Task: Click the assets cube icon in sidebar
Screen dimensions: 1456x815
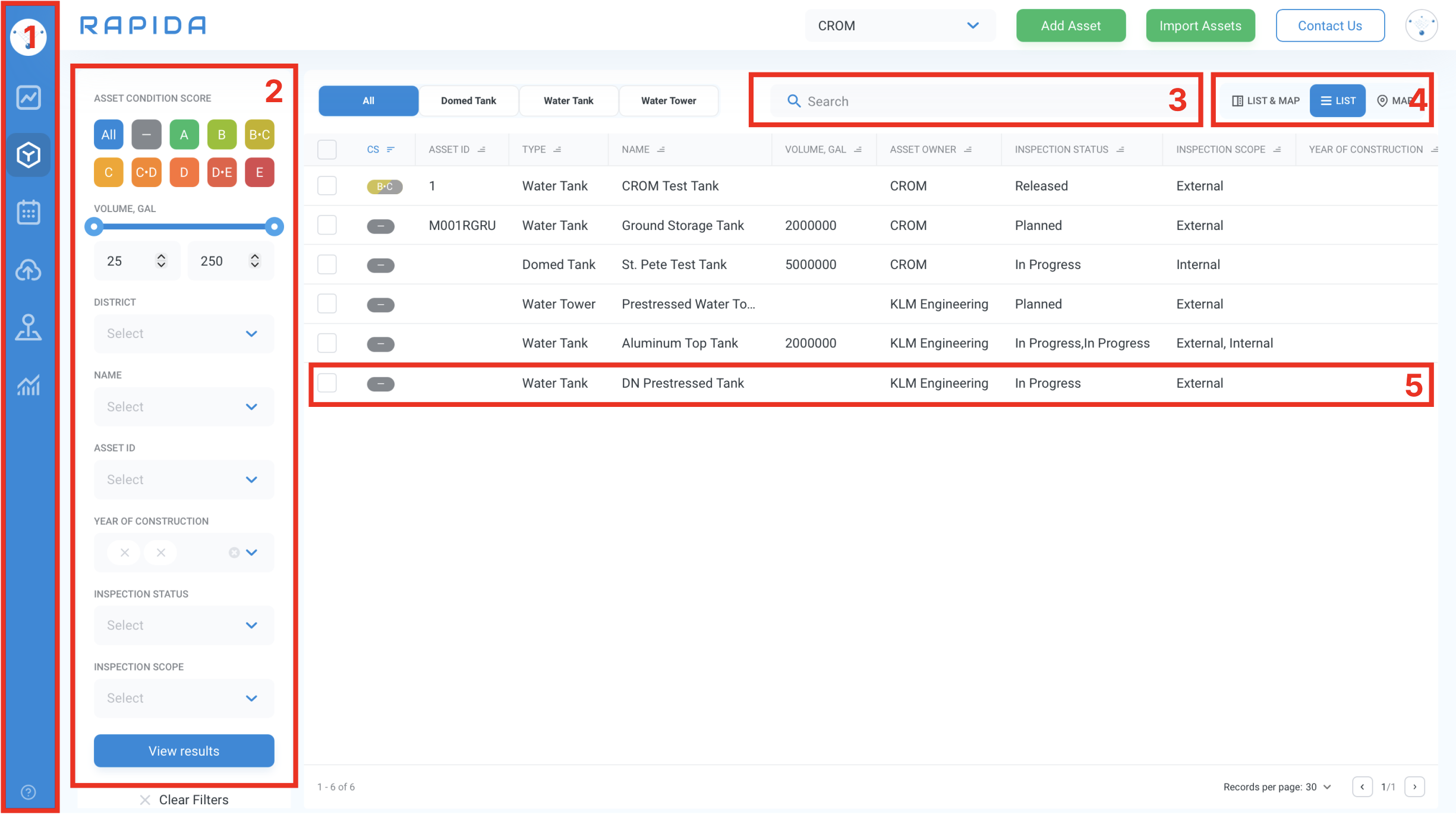Action: (x=28, y=155)
